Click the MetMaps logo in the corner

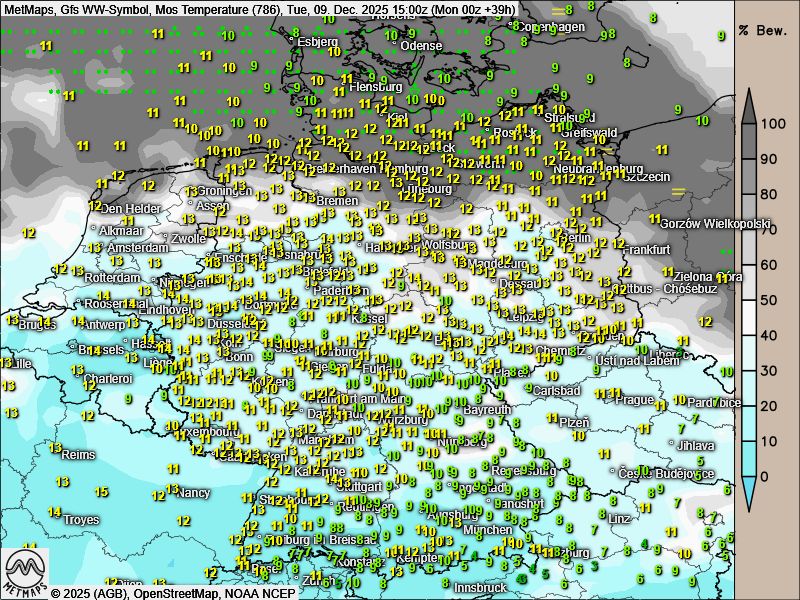tap(26, 572)
